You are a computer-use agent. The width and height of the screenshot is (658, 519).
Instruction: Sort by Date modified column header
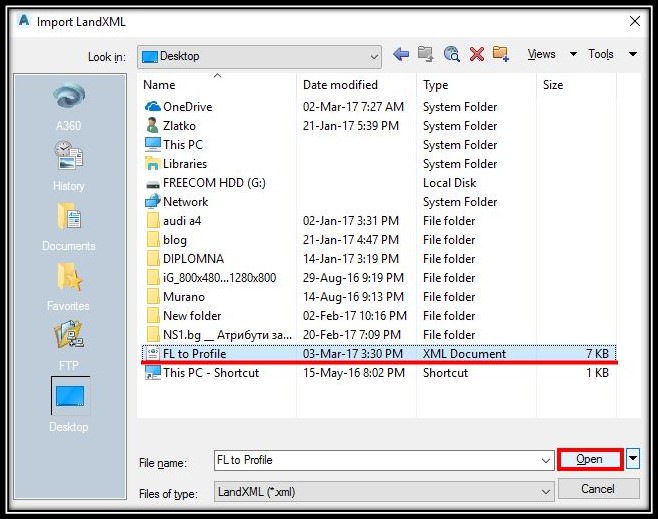pos(356,85)
